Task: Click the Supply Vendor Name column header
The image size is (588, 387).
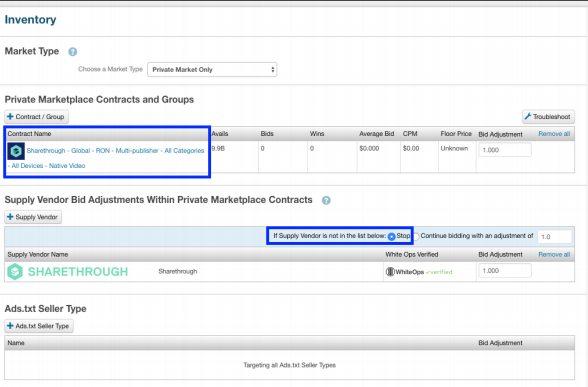Action: pyautogui.click(x=38, y=255)
